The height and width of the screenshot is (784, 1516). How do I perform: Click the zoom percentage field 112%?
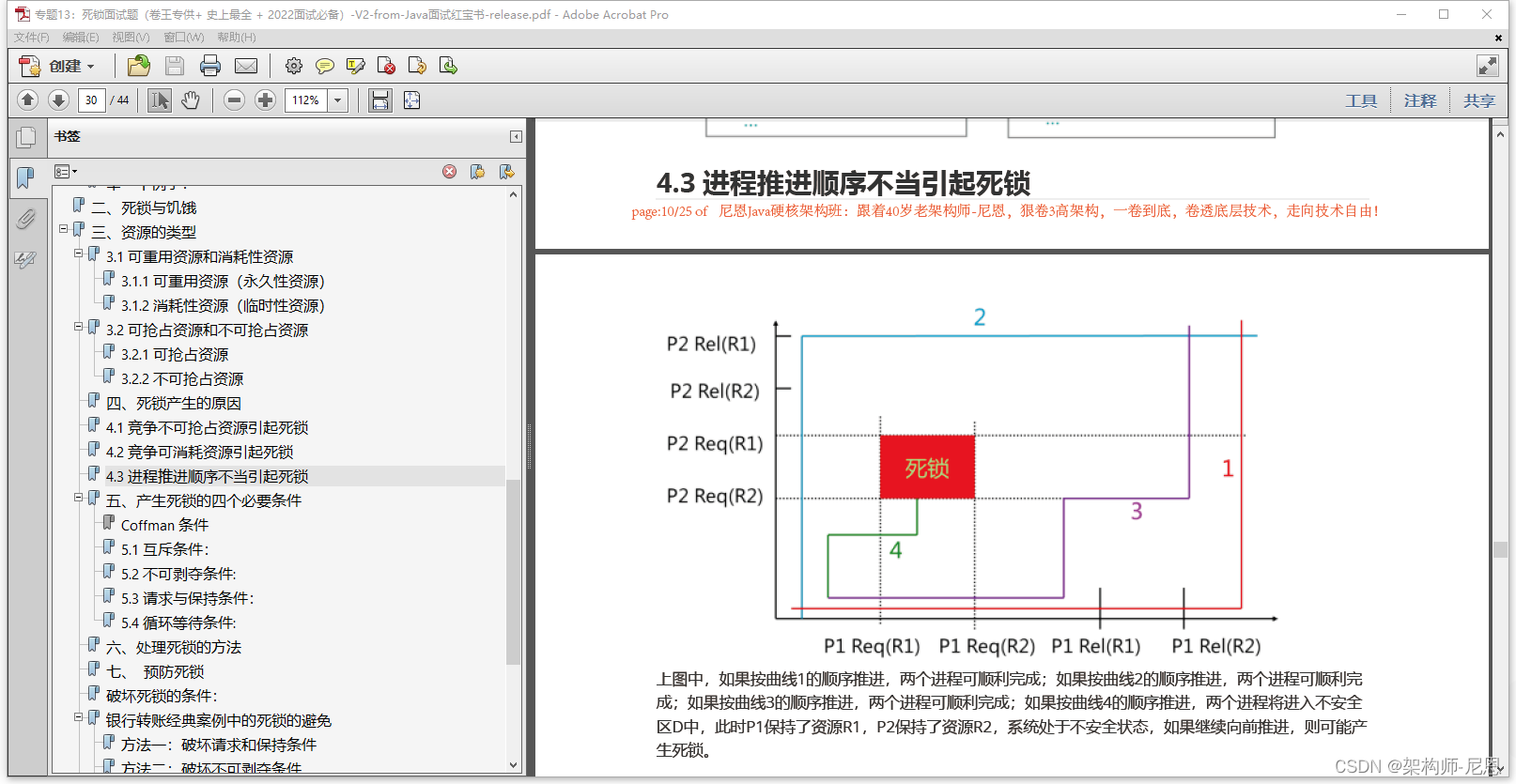pyautogui.click(x=306, y=100)
